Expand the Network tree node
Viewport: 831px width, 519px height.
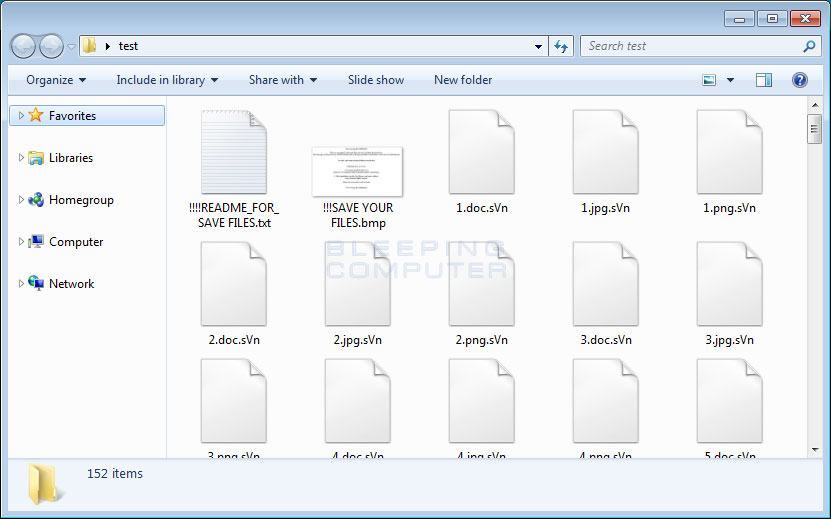click(x=21, y=283)
